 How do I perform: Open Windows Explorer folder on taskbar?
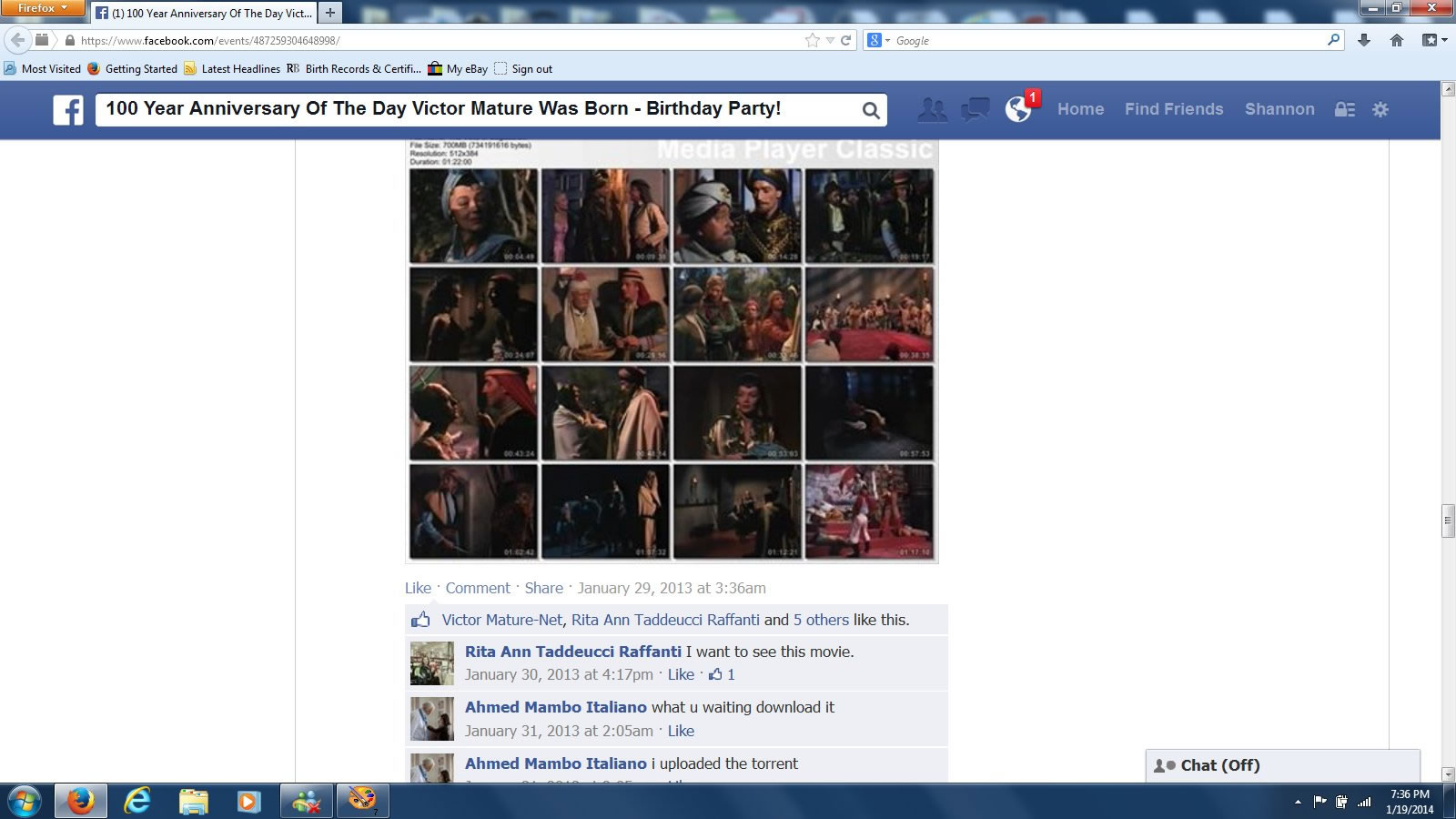pos(193,802)
